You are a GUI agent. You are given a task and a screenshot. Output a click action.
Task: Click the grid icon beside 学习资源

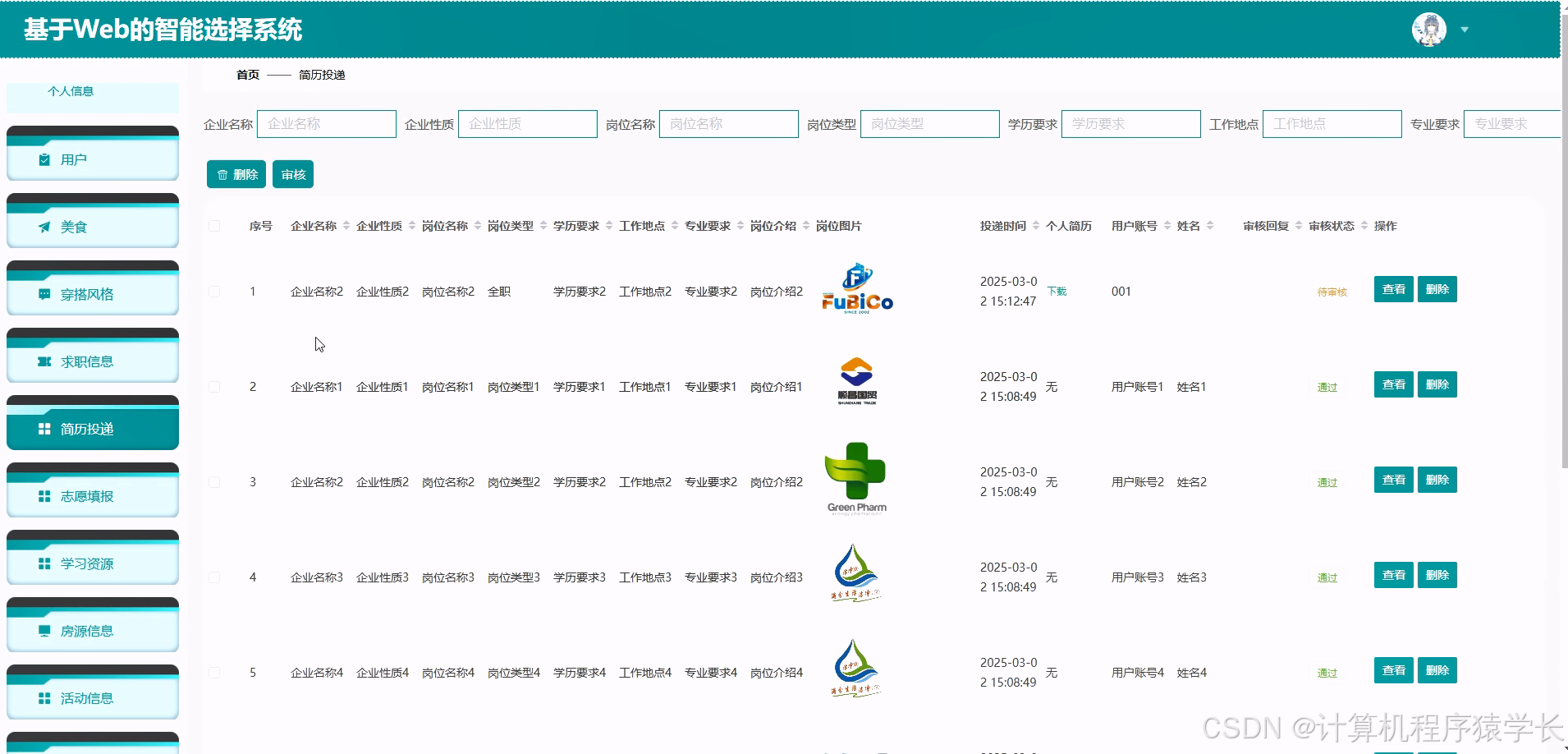click(44, 563)
